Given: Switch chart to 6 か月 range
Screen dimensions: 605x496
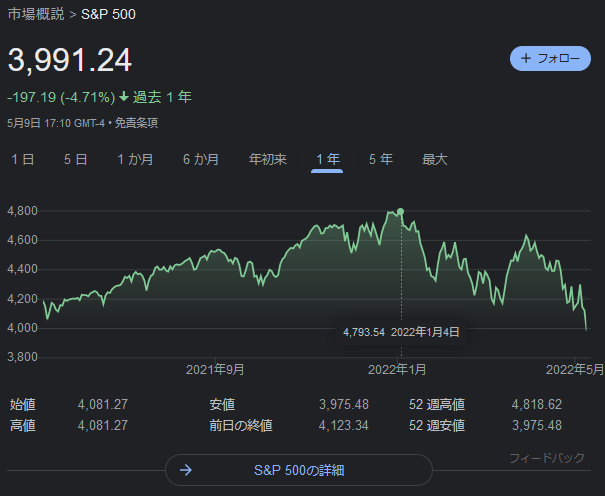Looking at the screenshot, I should pyautogui.click(x=201, y=159).
